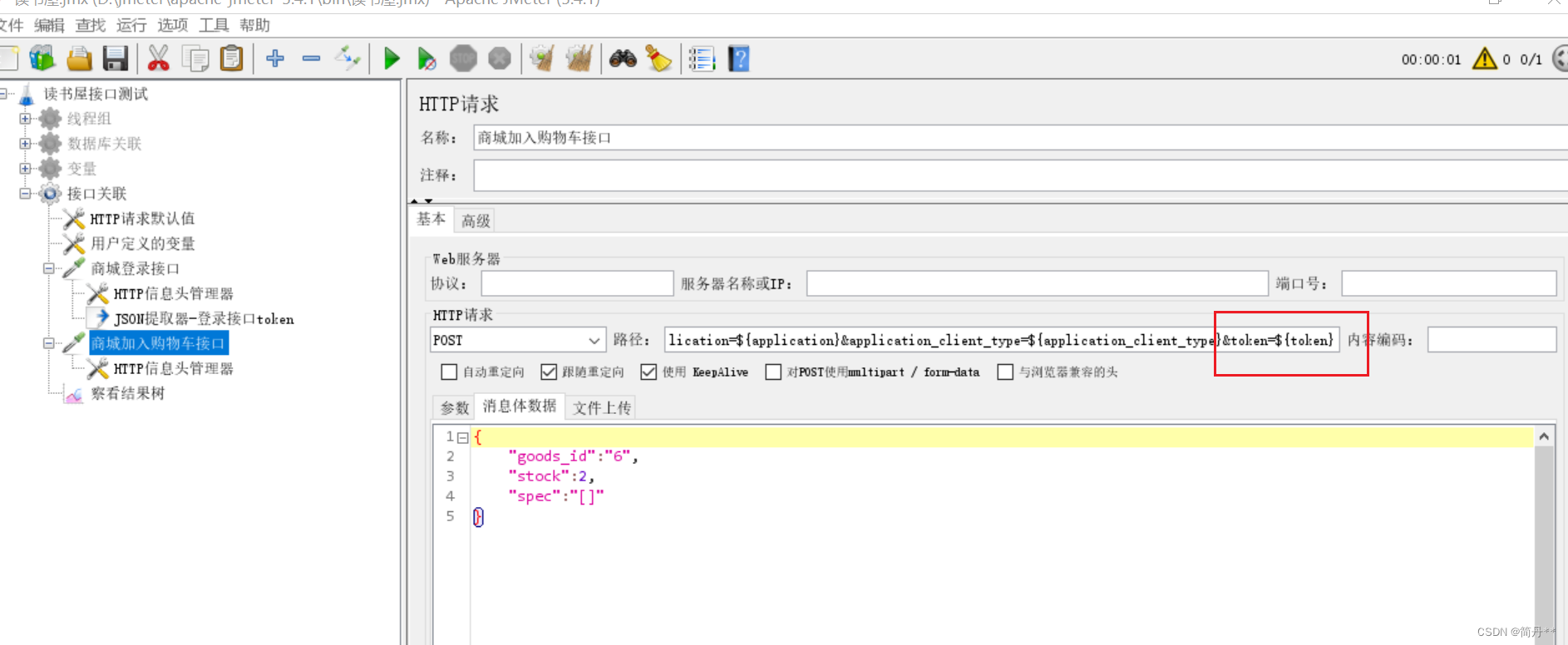1568x645 pixels.
Task: Cut with the scissors icon
Action: point(158,58)
